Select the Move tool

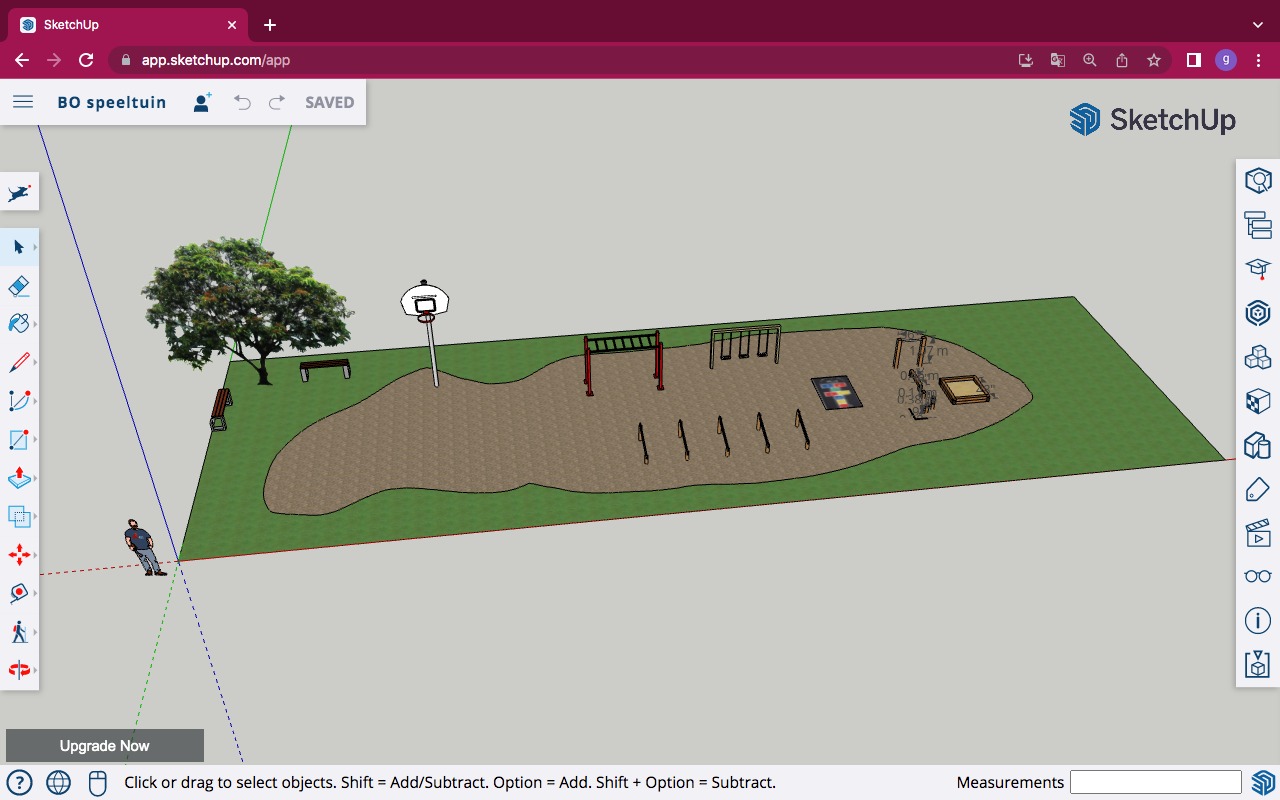pyautogui.click(x=18, y=555)
